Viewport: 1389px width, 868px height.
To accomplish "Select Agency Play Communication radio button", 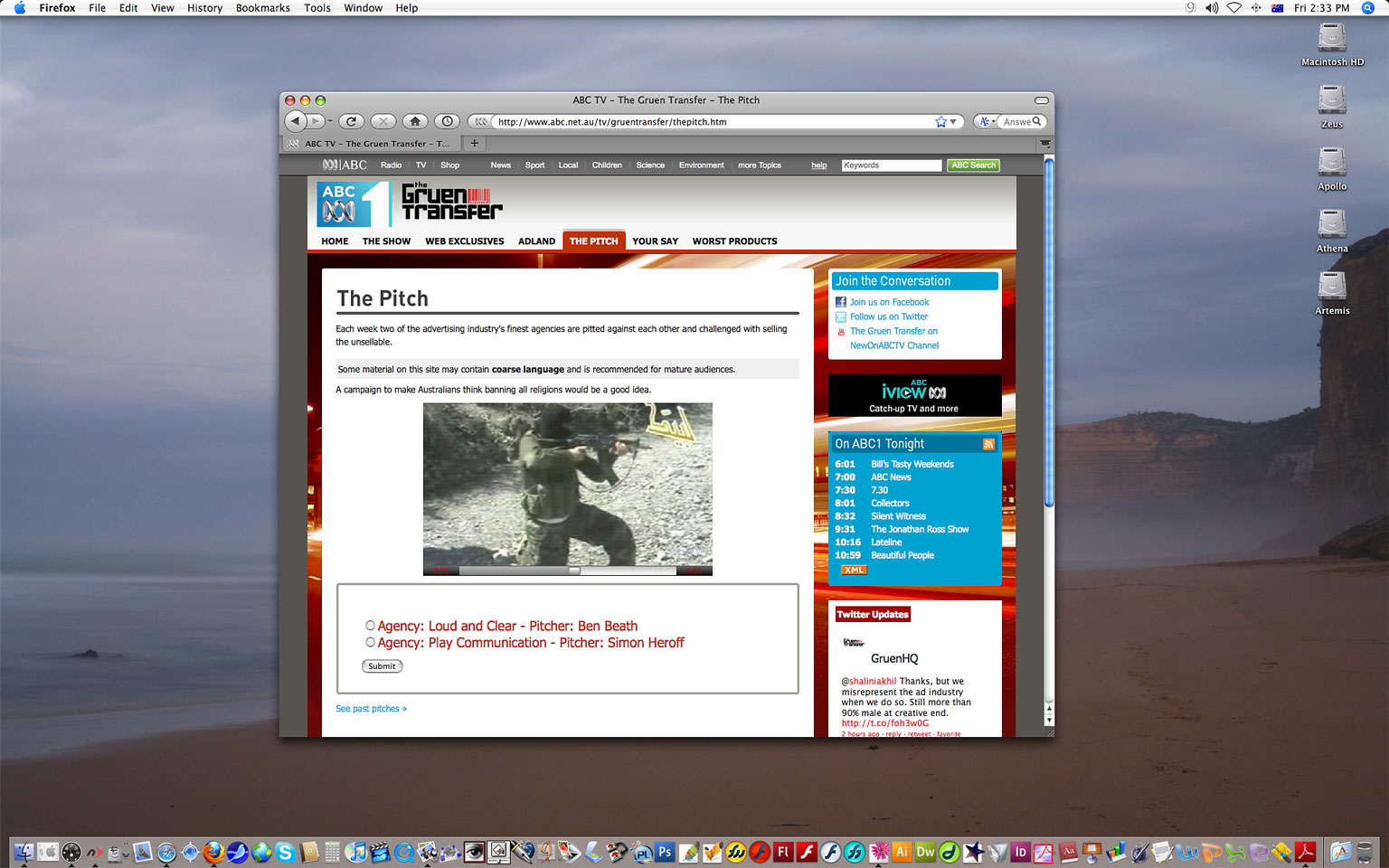I will 370,642.
